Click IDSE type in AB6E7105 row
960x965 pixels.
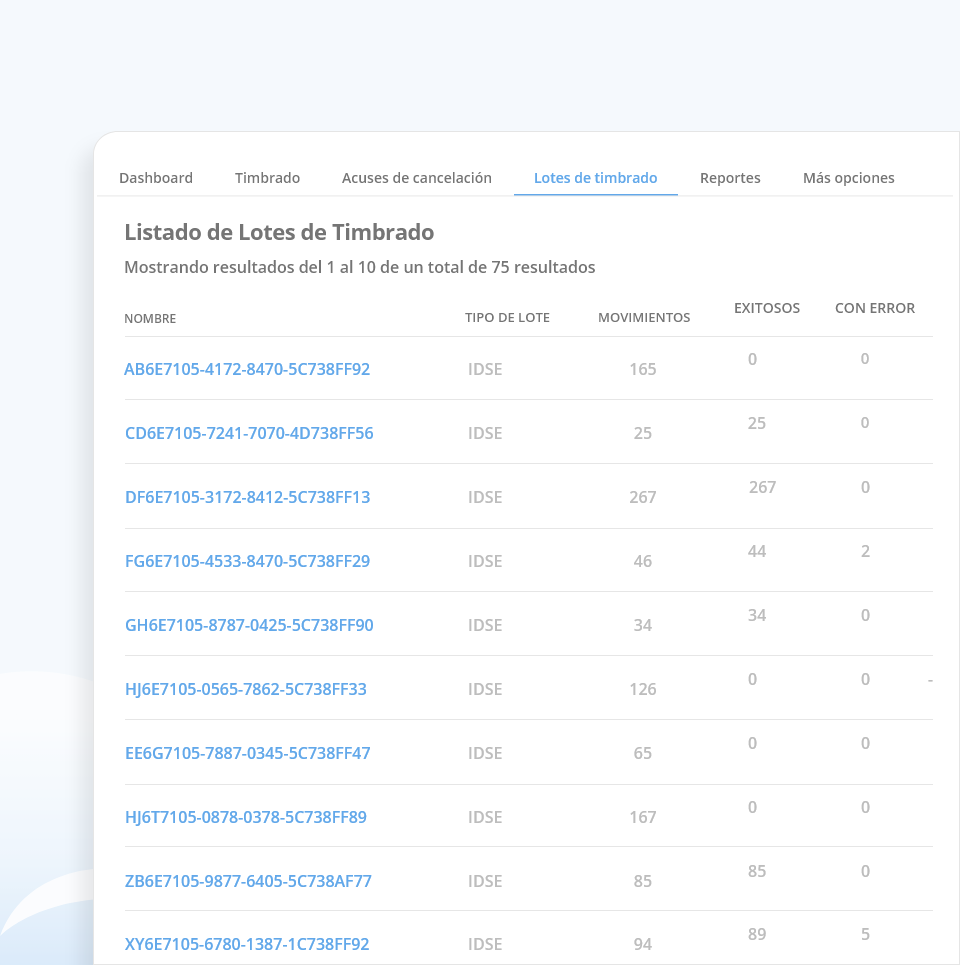pyautogui.click(x=485, y=369)
